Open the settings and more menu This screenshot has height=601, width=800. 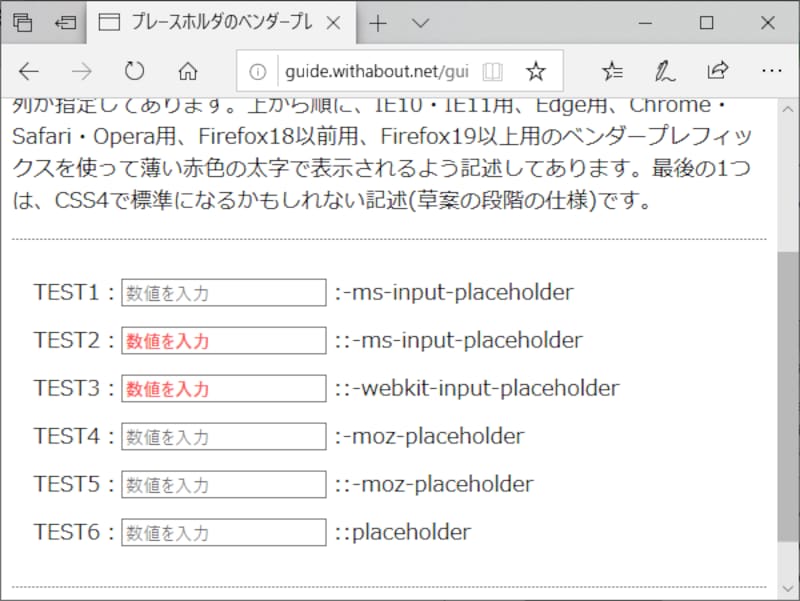pyautogui.click(x=772, y=71)
